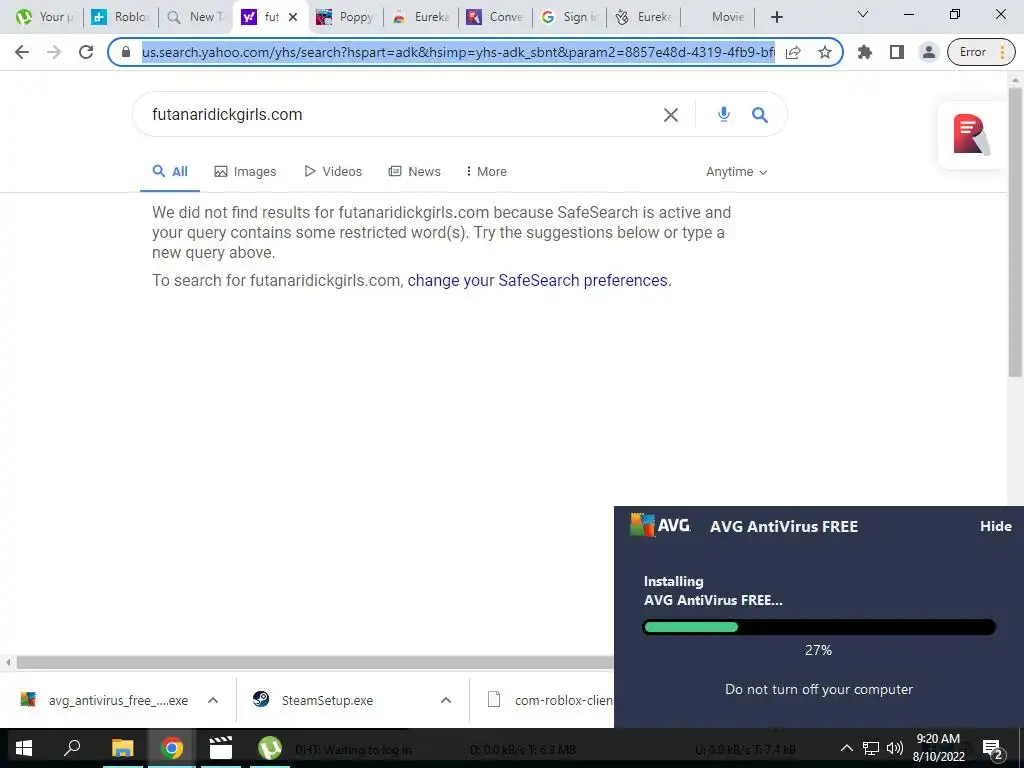1024x768 pixels.
Task: Hide the AVG AntiVirus installer popup
Action: (995, 526)
